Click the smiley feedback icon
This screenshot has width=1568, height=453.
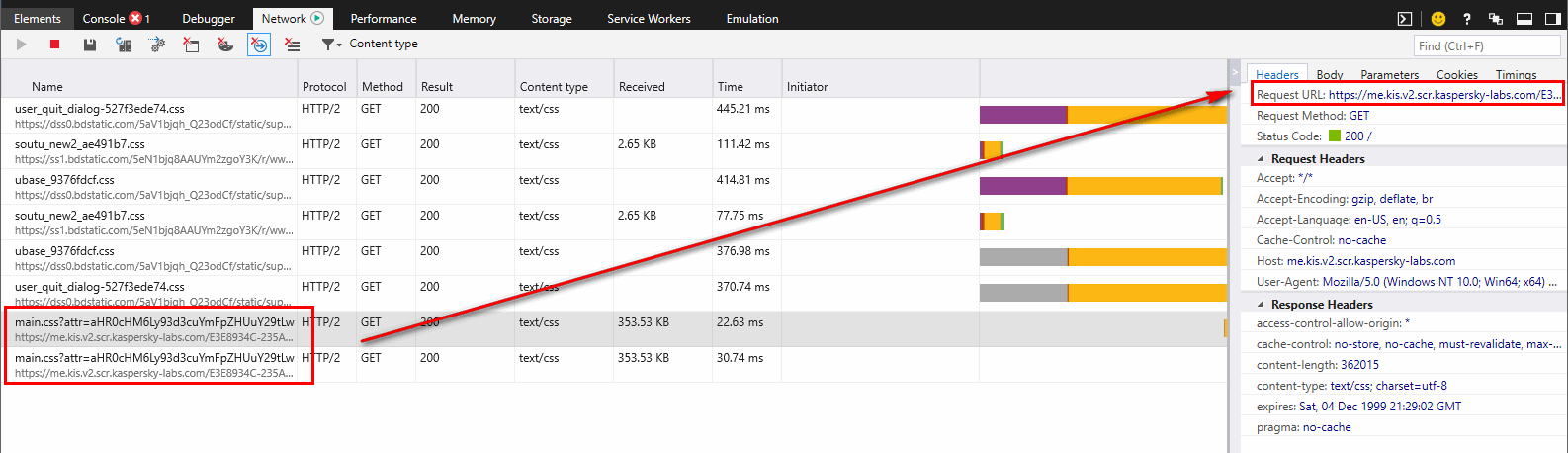pyautogui.click(x=1438, y=18)
